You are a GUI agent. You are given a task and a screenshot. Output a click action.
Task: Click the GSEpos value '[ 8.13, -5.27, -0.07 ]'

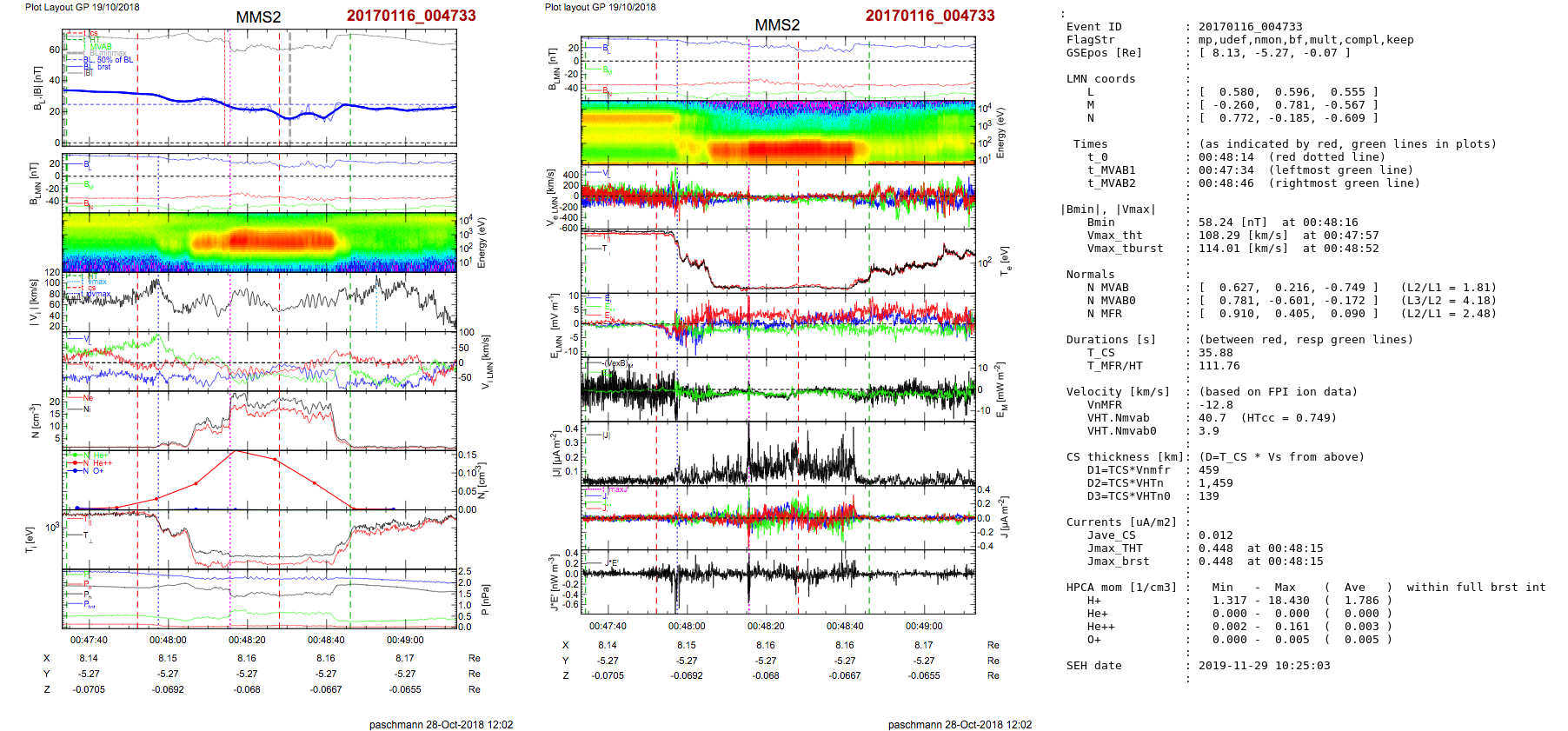tap(1275, 53)
